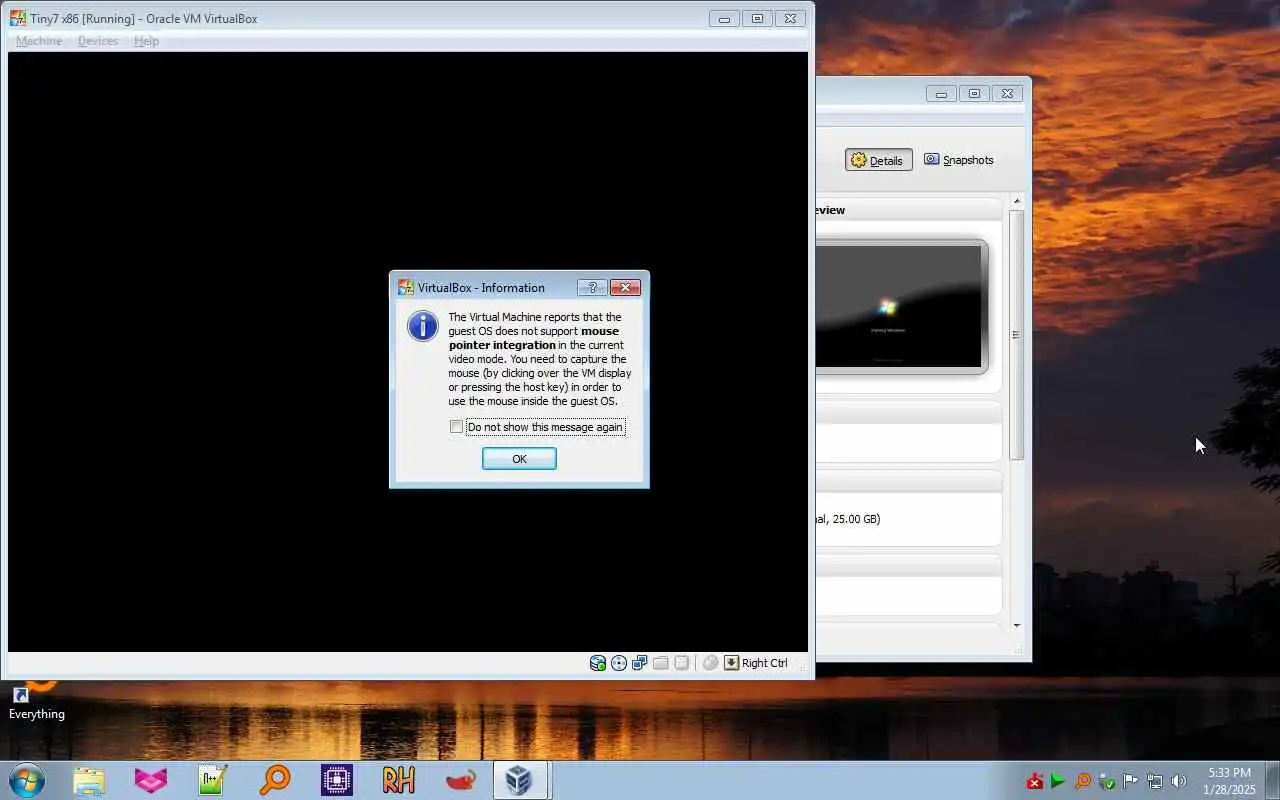Click the VM preview thumbnail in Manager
Viewport: 1280px width, 800px height.
coord(899,307)
